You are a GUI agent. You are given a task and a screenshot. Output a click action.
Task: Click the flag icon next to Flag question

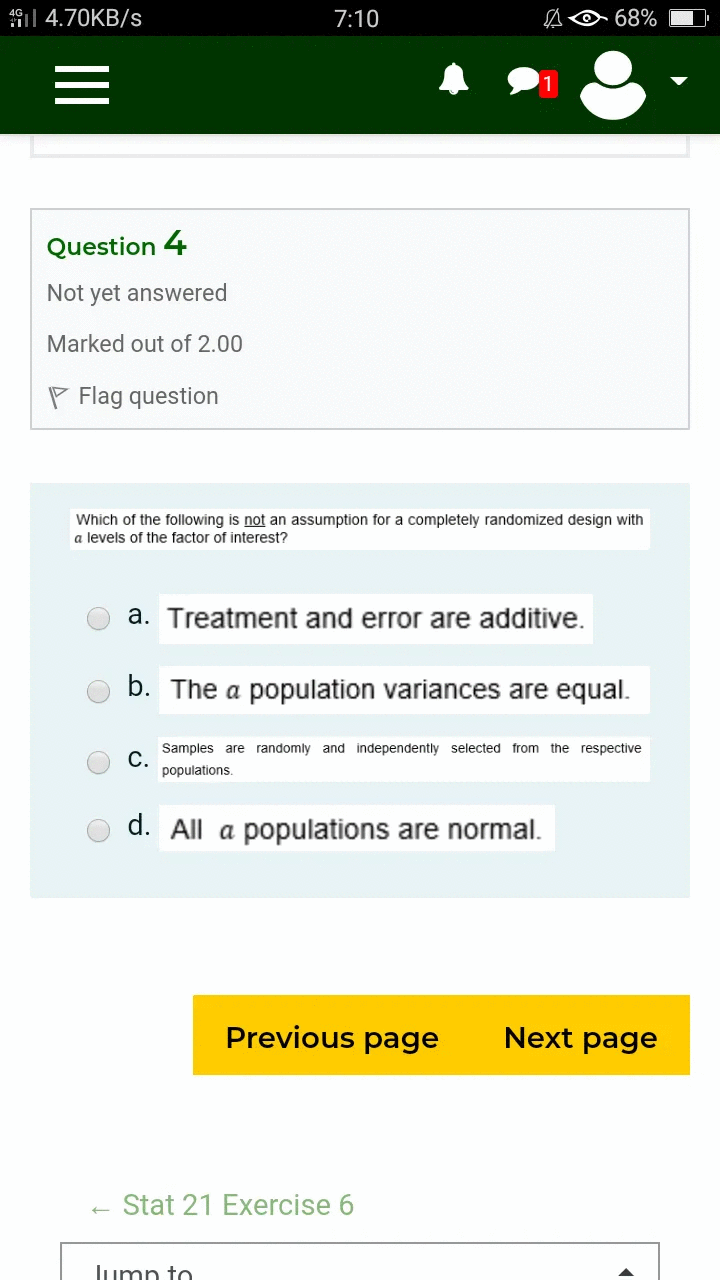(57, 396)
